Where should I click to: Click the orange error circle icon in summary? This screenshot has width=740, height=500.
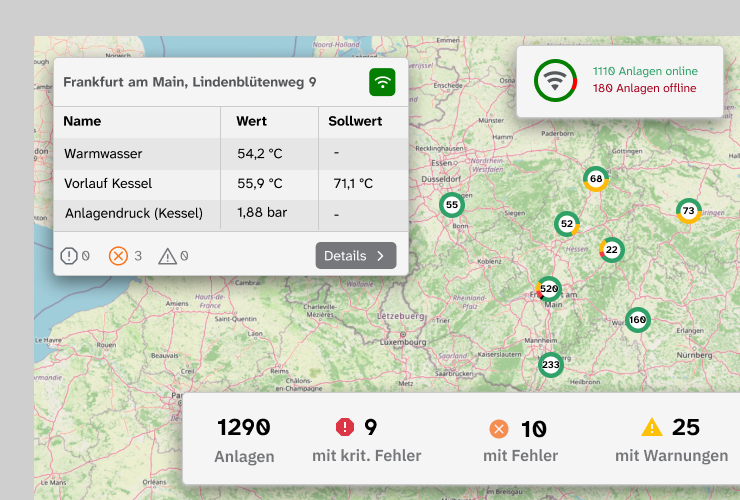[x=499, y=429]
